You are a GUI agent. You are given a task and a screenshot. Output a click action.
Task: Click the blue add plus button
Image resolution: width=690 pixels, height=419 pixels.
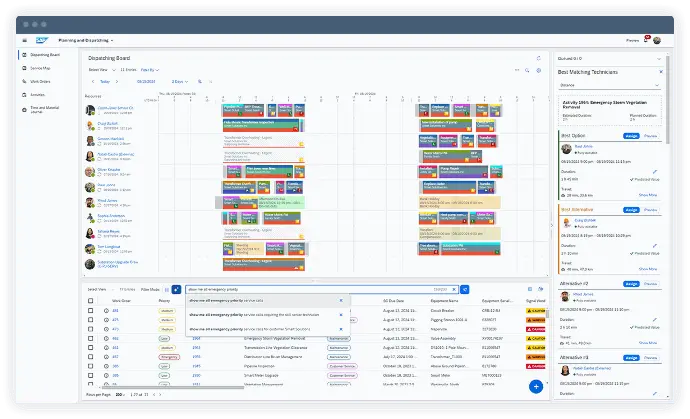(536, 386)
